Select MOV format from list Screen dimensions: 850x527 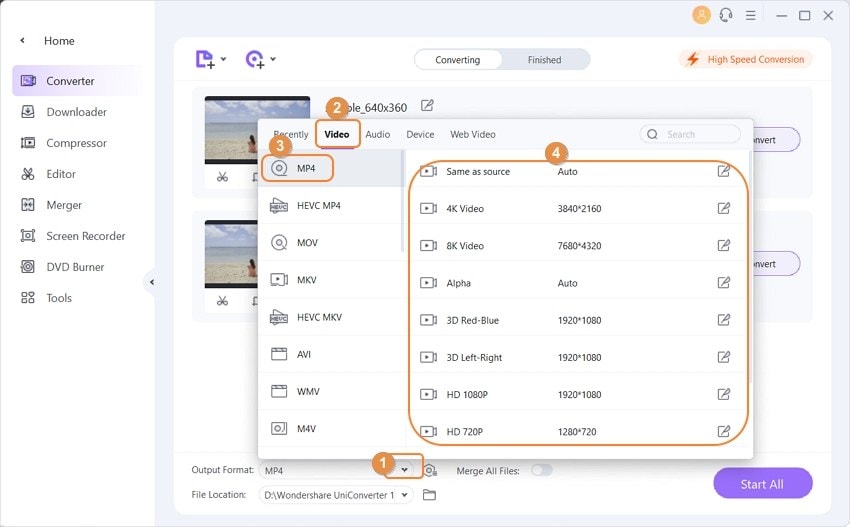coord(307,243)
